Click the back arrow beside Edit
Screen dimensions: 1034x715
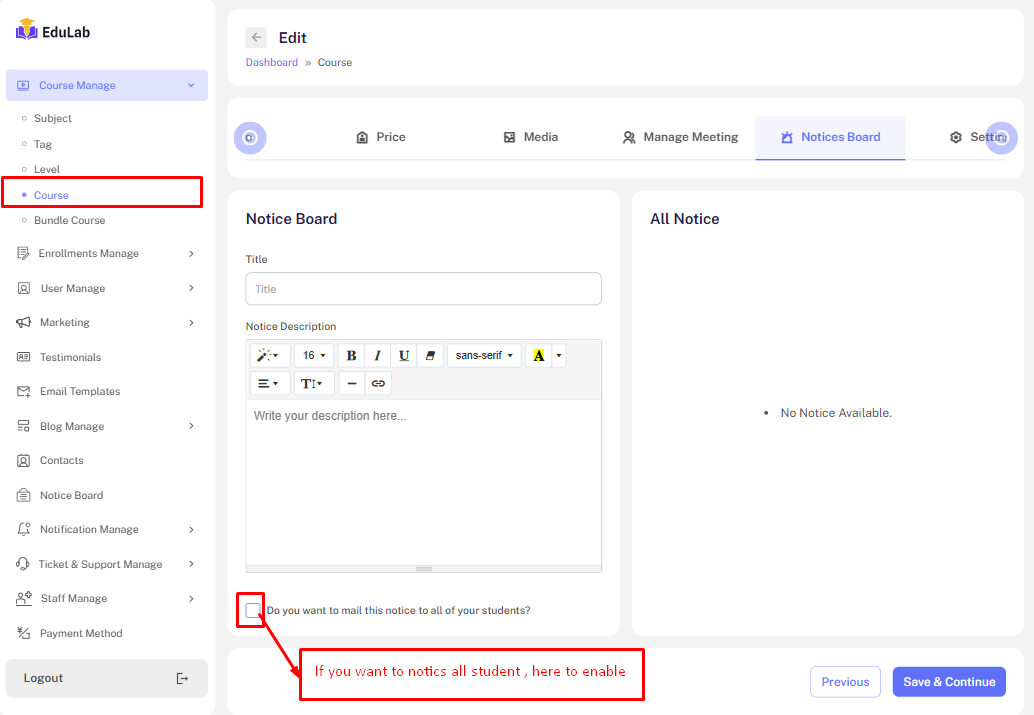(257, 38)
